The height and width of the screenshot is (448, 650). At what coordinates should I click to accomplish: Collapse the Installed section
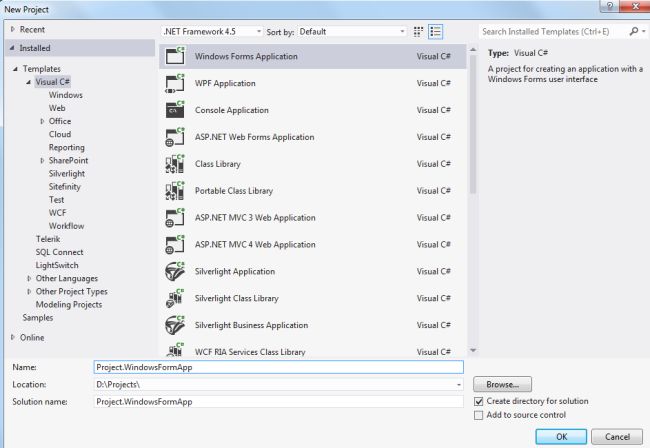tap(12, 48)
